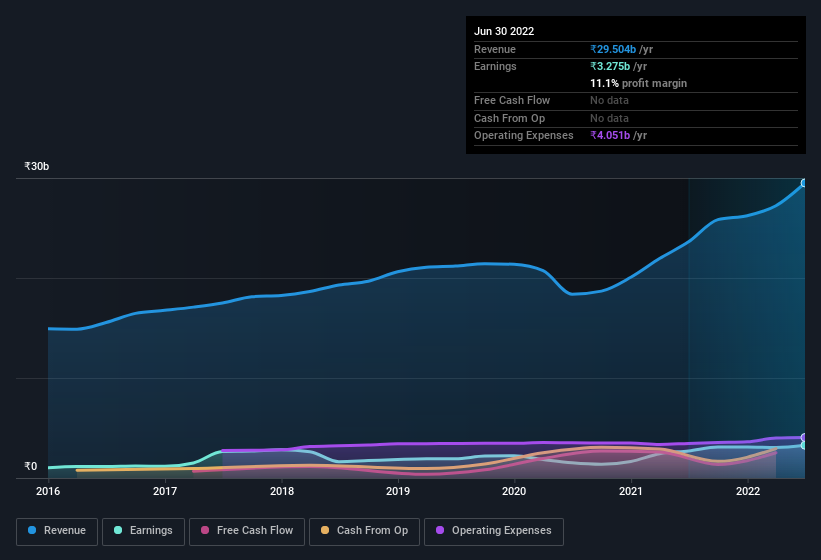Click the 2022 x-axis label

pos(748,491)
